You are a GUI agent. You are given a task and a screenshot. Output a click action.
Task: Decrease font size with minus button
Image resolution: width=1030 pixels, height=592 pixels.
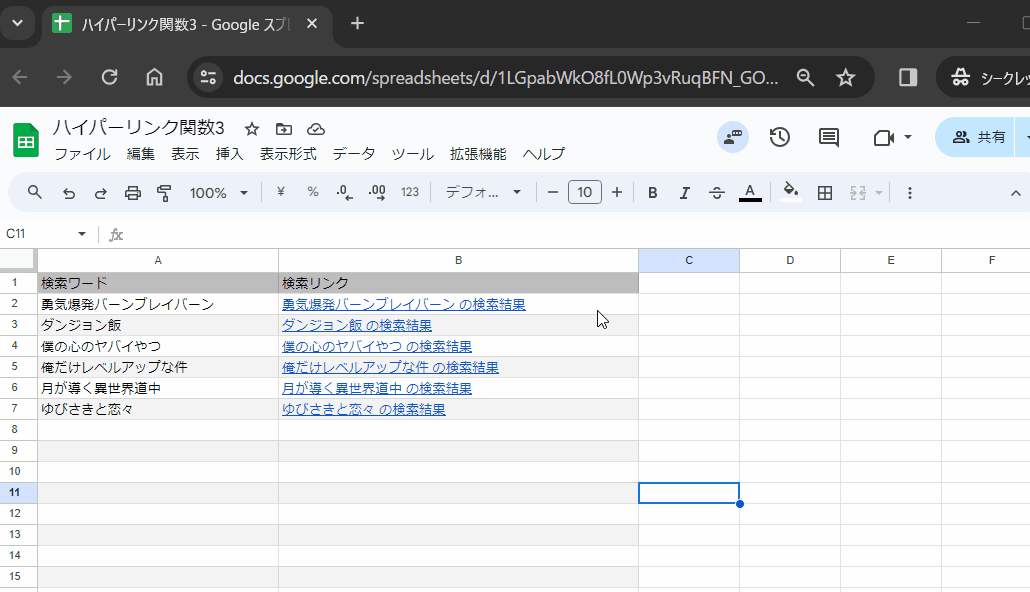click(552, 193)
